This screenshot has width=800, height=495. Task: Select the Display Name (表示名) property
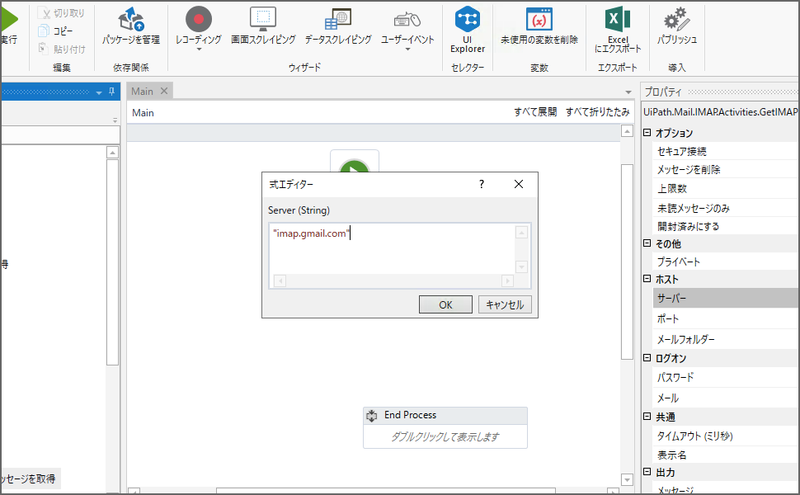coord(726,455)
